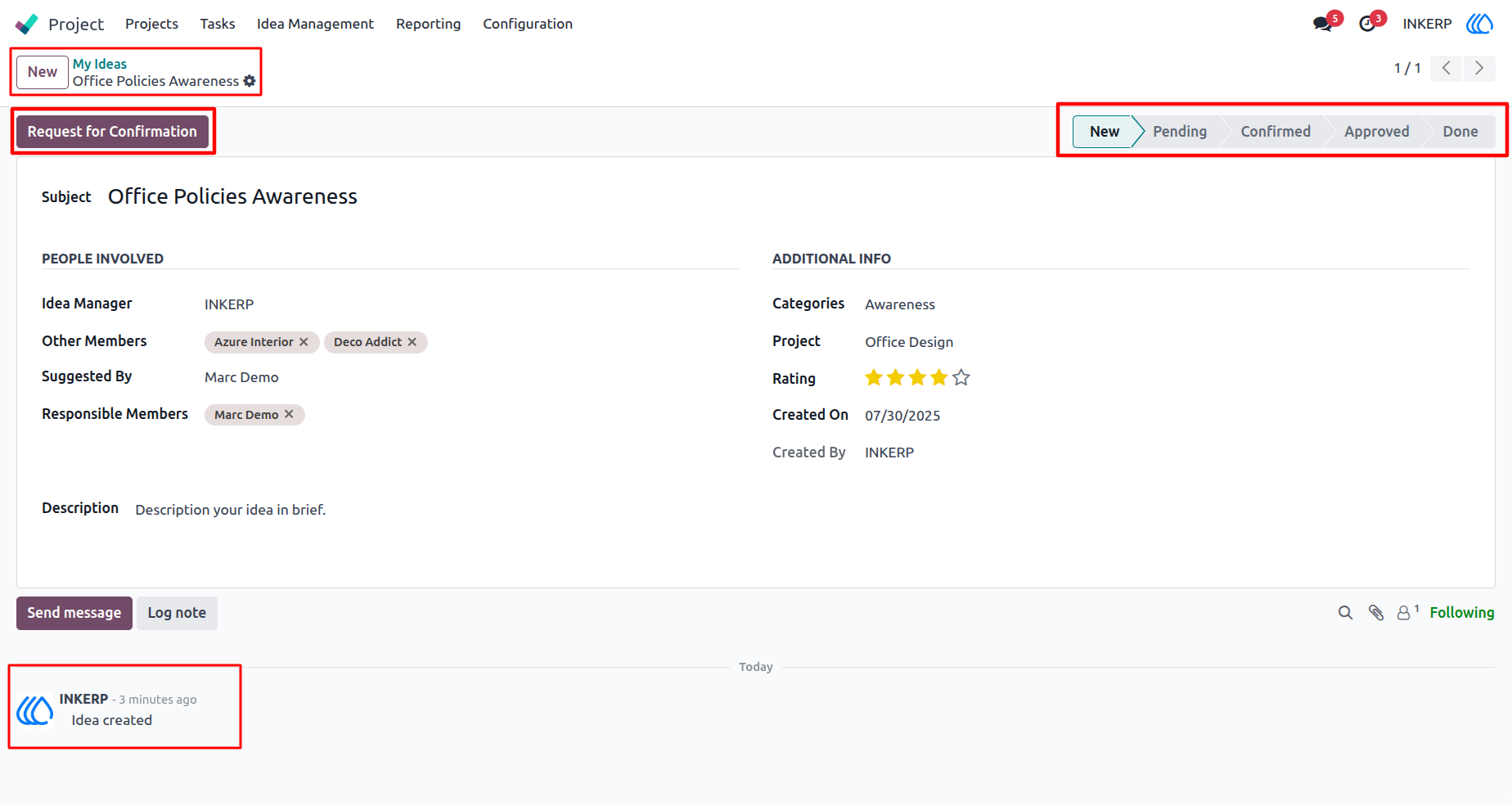Screen dimensions: 1512x806
Task: Click the New record button
Action: tap(43, 72)
